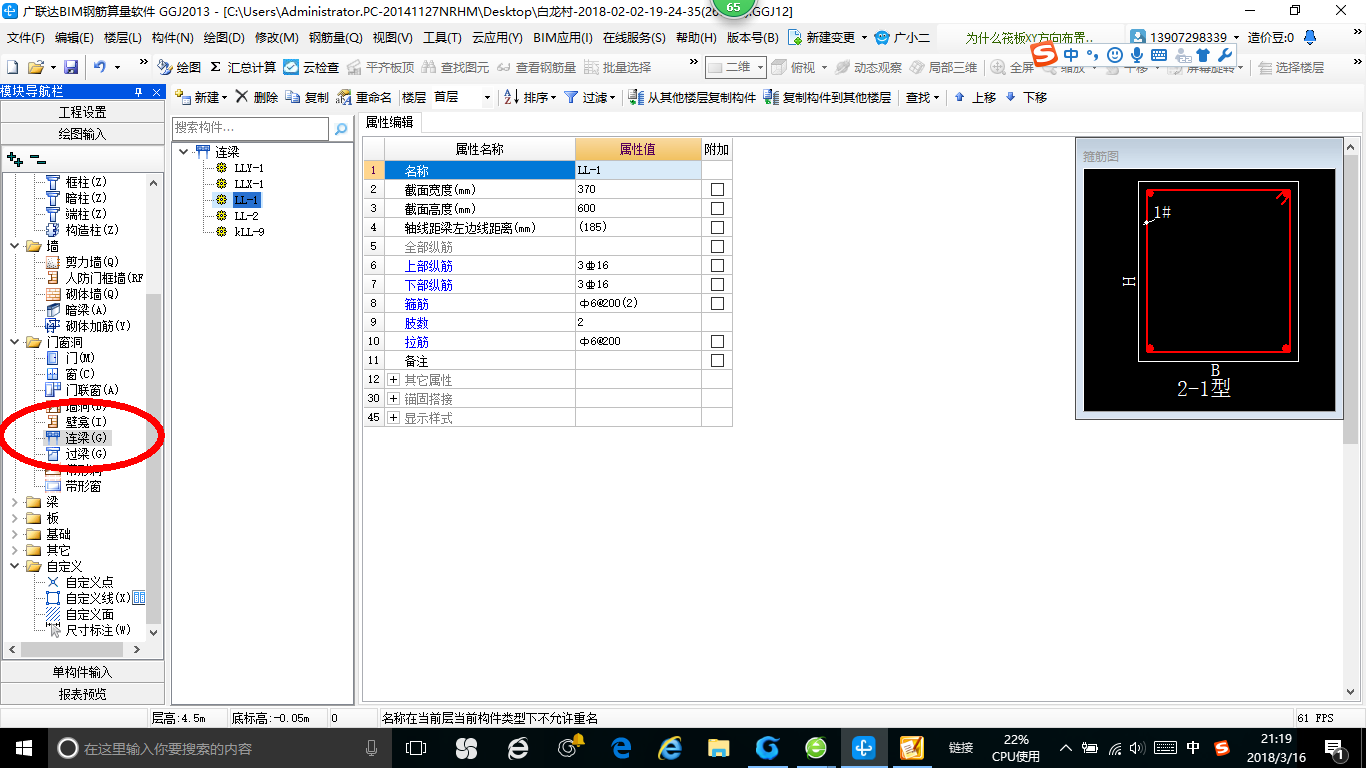Click the notification bell icon
Image resolution: width=1366 pixels, height=768 pixels.
point(1309,37)
